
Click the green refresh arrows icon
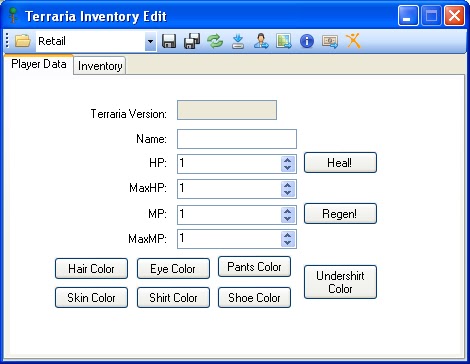215,41
